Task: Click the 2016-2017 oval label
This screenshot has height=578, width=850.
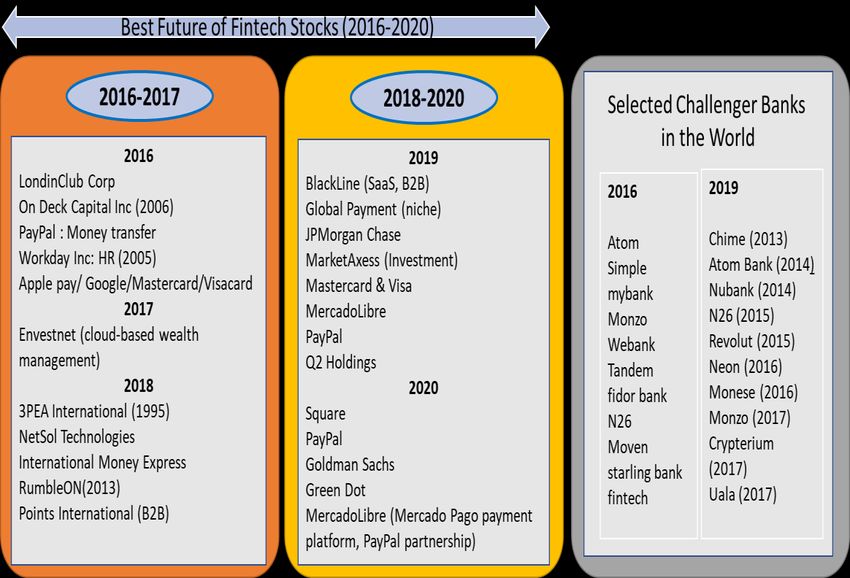Action: pos(140,96)
